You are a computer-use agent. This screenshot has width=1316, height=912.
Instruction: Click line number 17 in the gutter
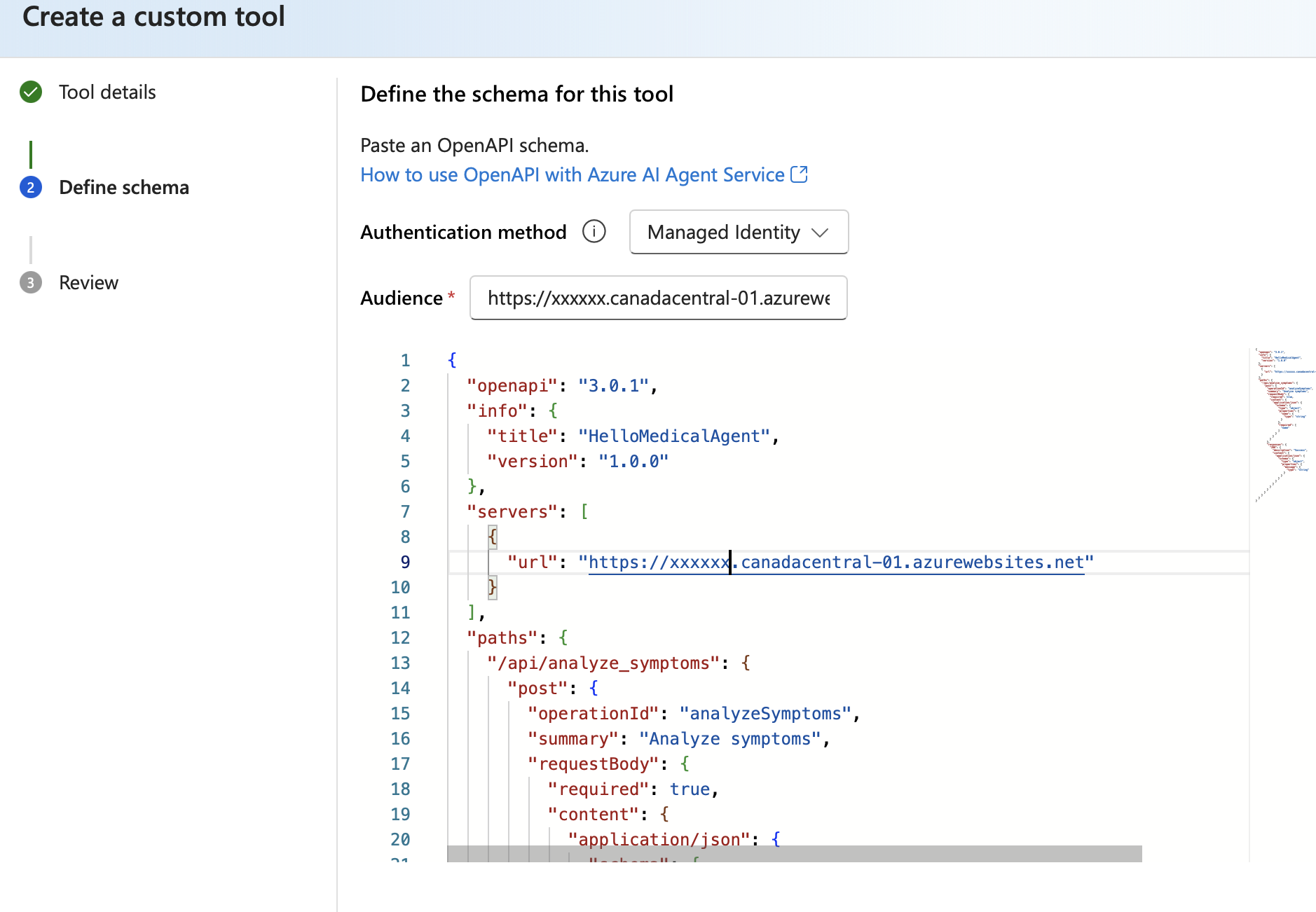click(400, 764)
